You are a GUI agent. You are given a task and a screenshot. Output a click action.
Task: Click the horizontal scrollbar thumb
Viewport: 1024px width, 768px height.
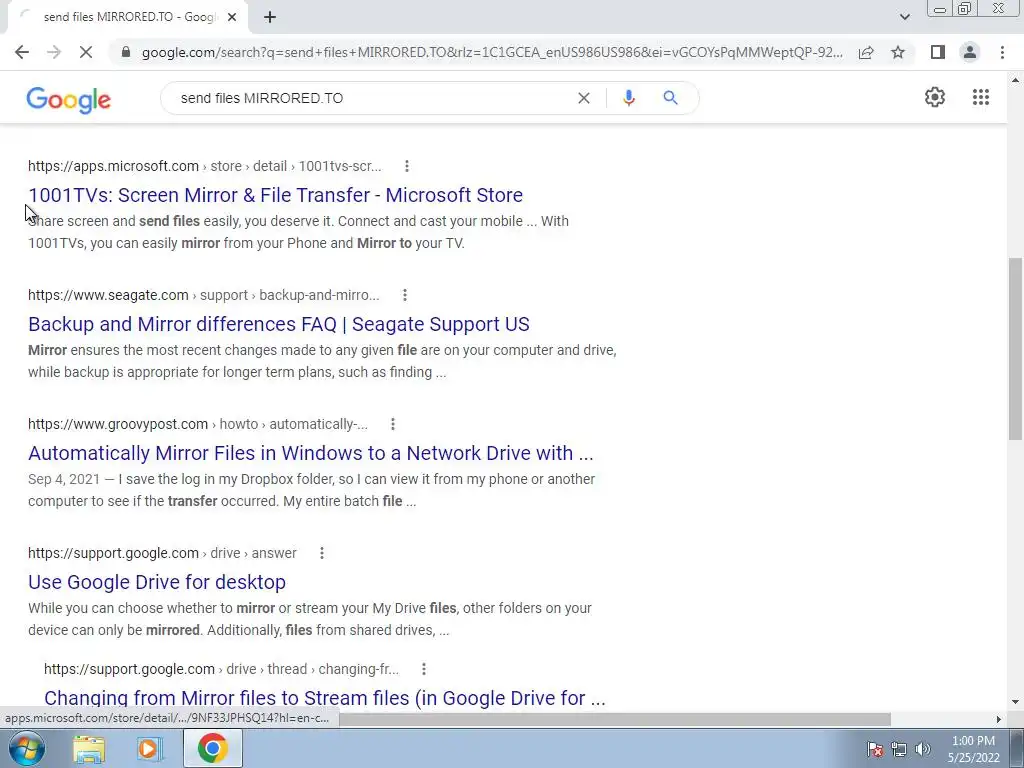click(x=614, y=719)
